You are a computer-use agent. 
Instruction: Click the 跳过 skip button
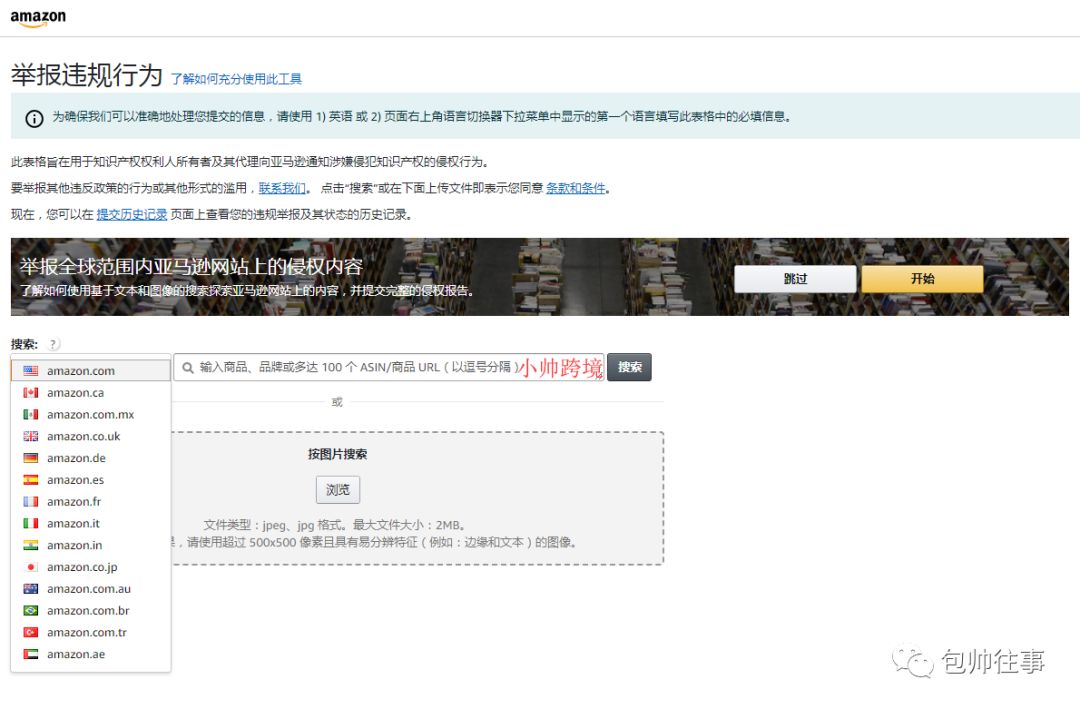[x=795, y=279]
